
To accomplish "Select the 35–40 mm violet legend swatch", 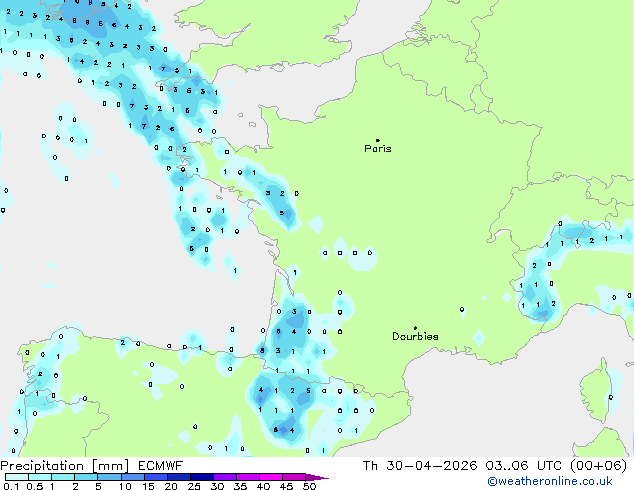I will coord(248,477).
